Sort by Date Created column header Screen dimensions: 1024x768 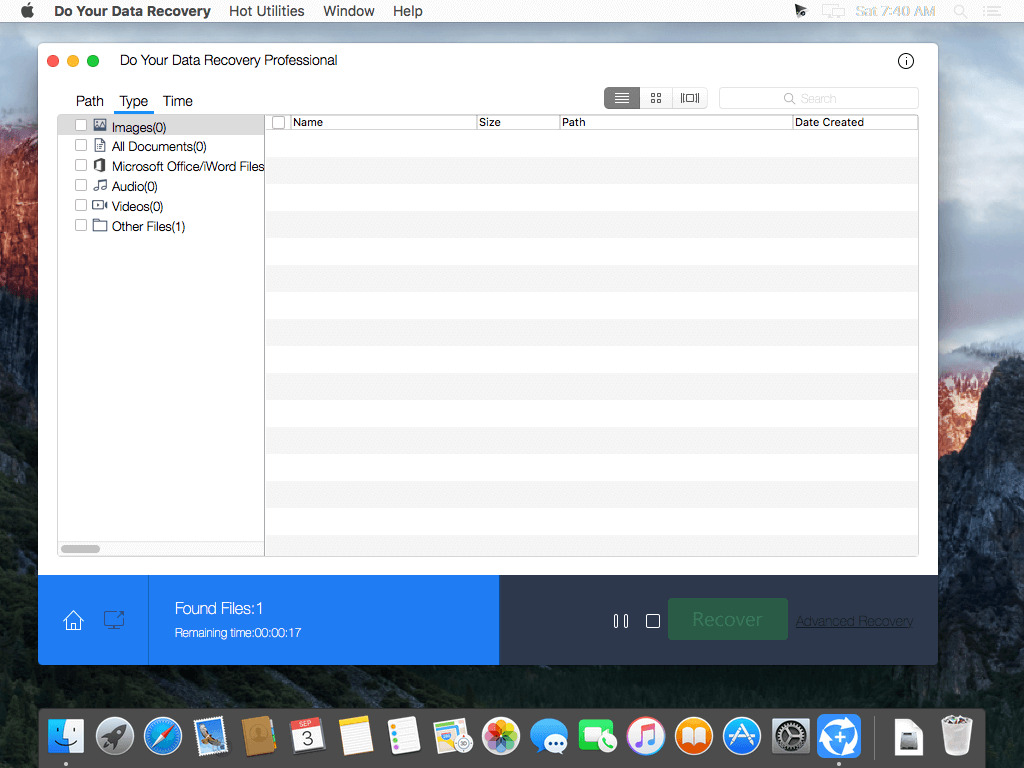[x=856, y=122]
